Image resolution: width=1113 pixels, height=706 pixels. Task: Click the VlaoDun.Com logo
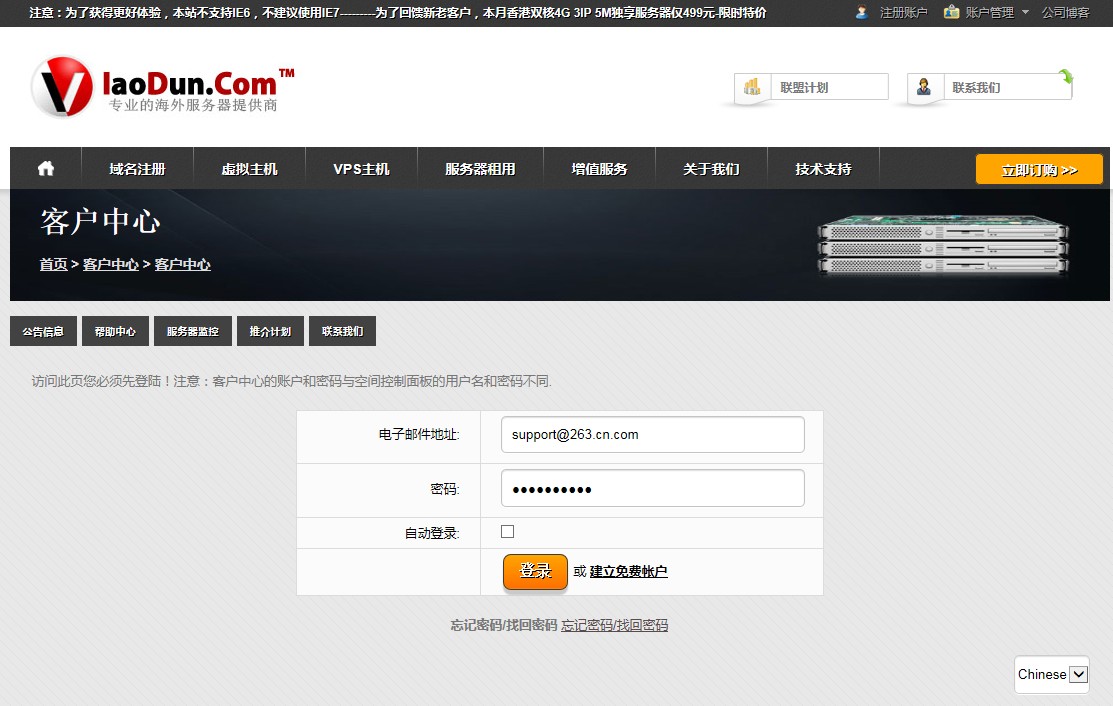coord(163,87)
